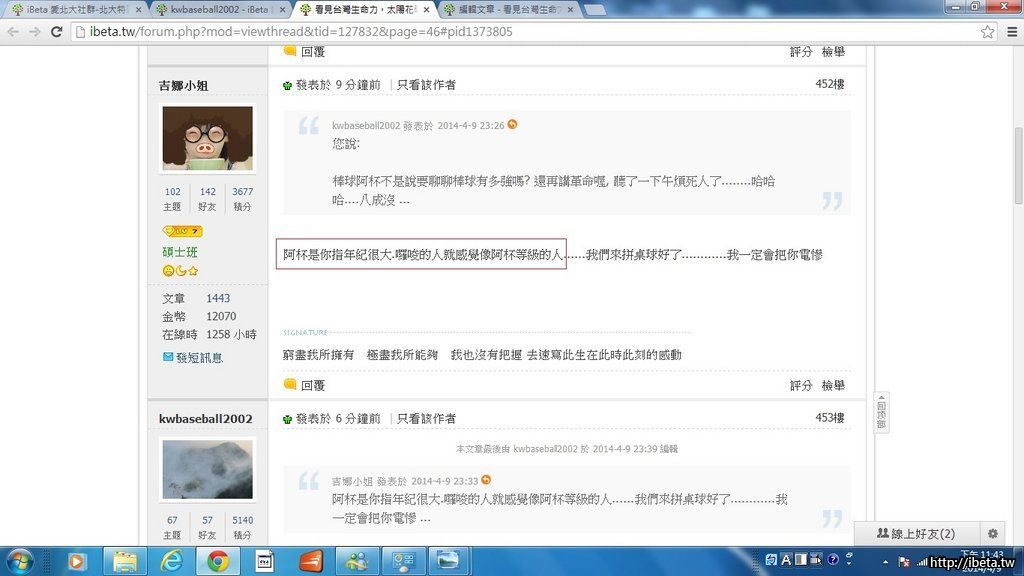Bookmark this page with the star icon
Viewport: 1024px width, 576px height.
pyautogui.click(x=987, y=31)
